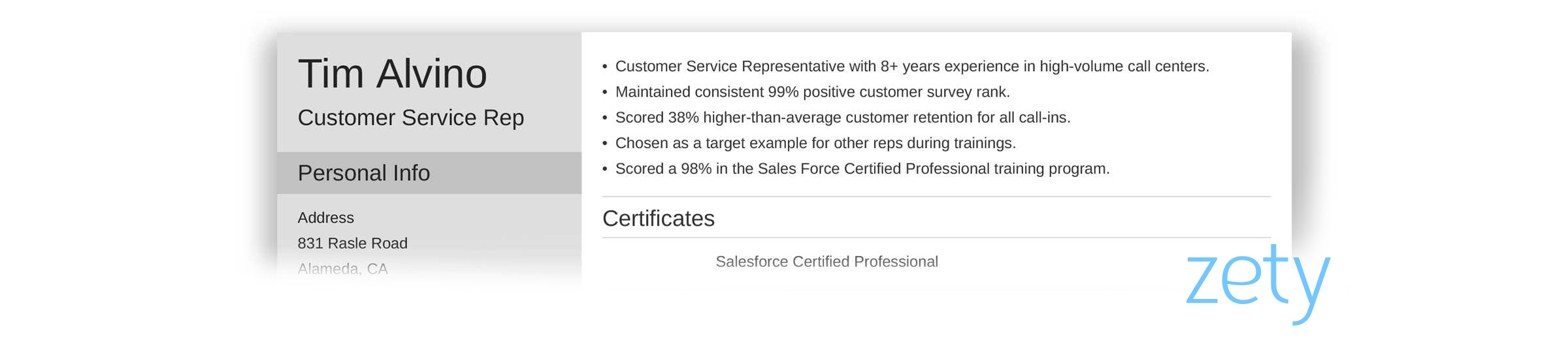The width and height of the screenshot is (1568, 340).
Task: Click Salesforce Certified Professional certificate entry
Action: [827, 261]
